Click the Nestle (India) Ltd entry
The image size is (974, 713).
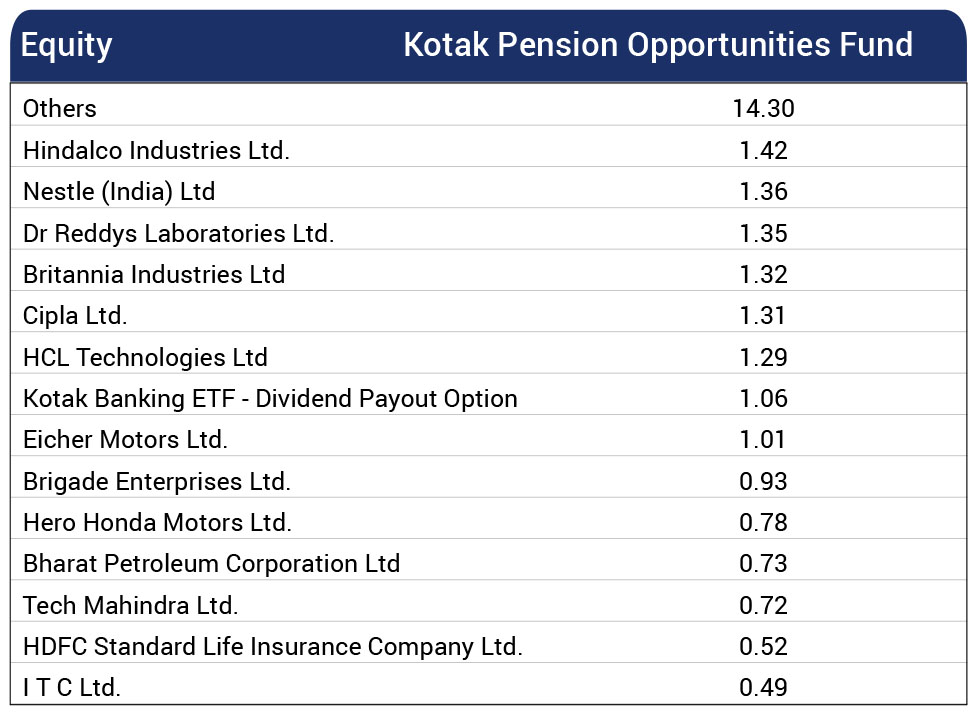(119, 191)
